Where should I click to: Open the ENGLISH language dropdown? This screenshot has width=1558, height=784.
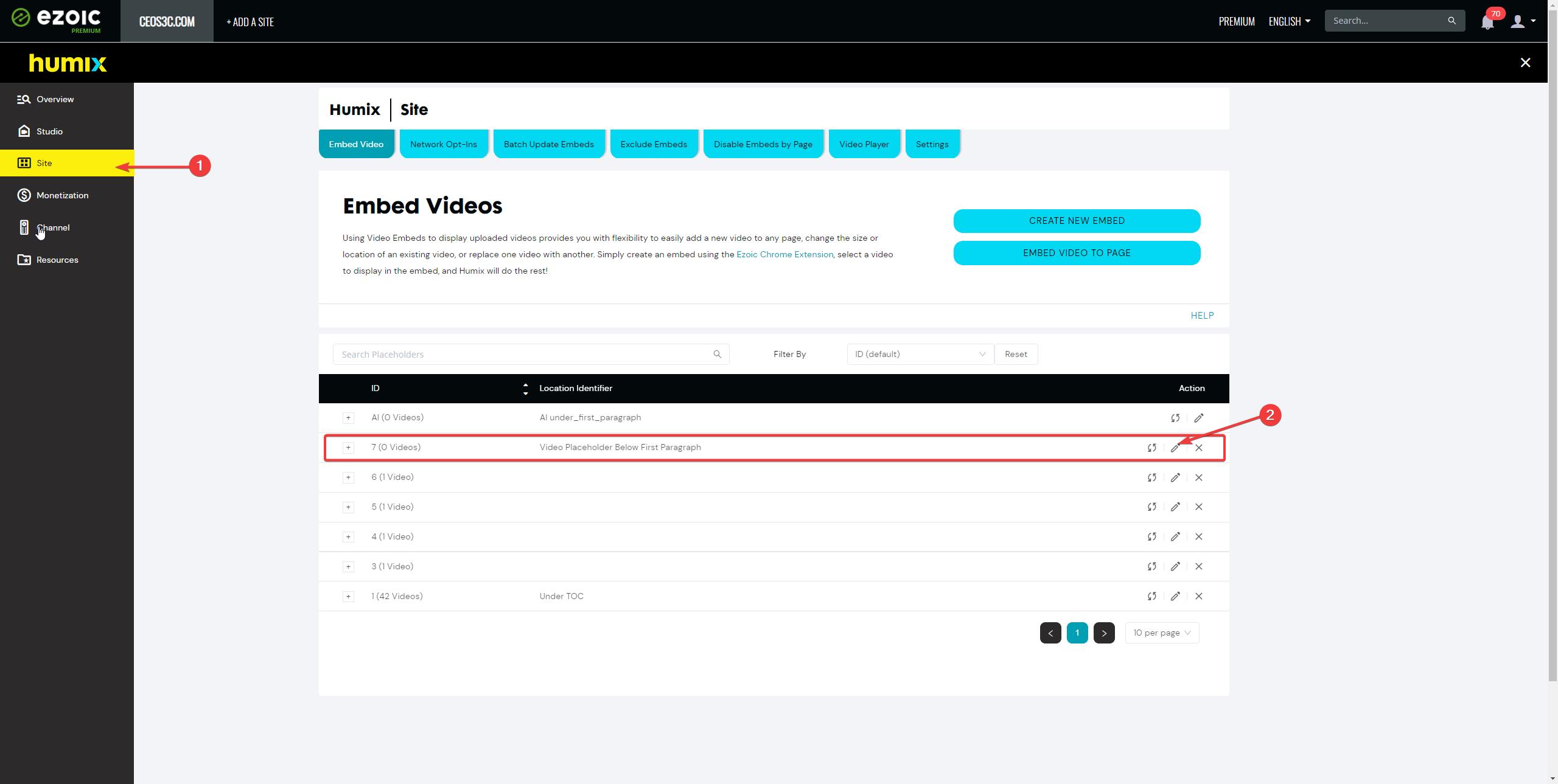point(1289,21)
